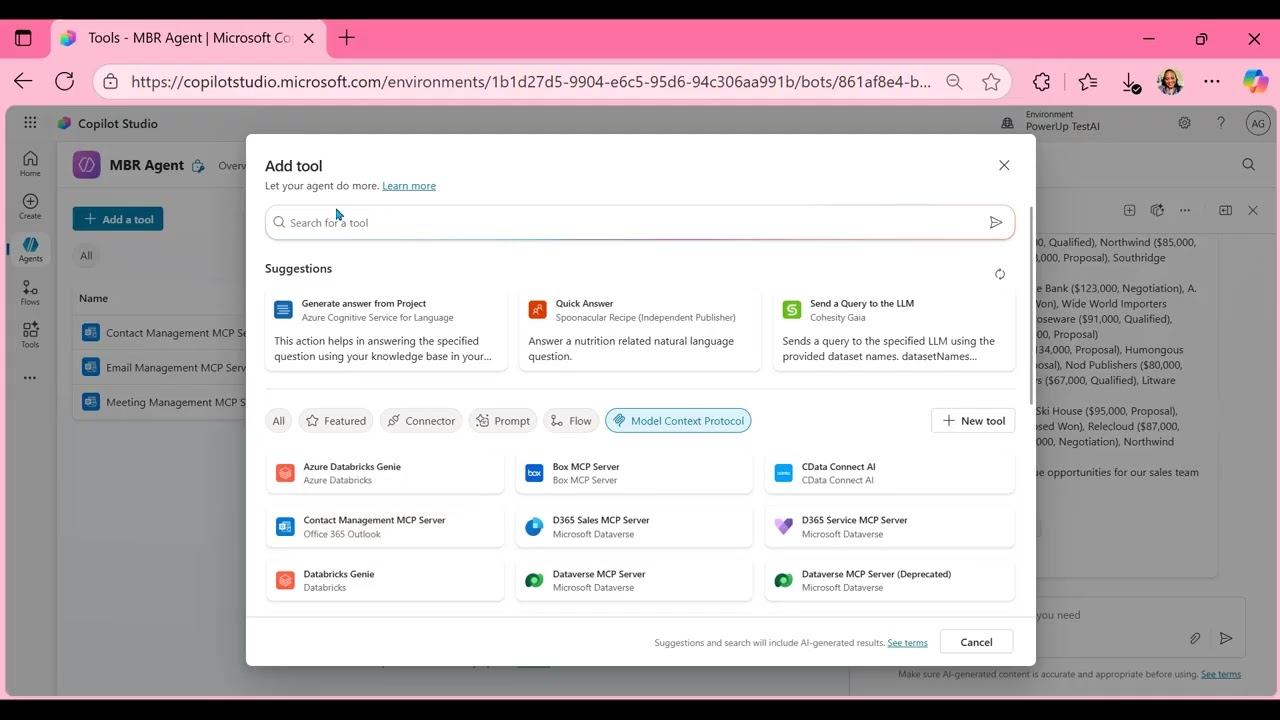
Task: Choose Box MCP Server tool
Action: pyautogui.click(x=634, y=473)
